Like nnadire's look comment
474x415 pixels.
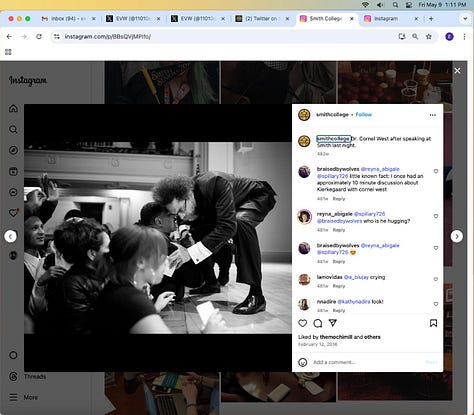pos(436,304)
